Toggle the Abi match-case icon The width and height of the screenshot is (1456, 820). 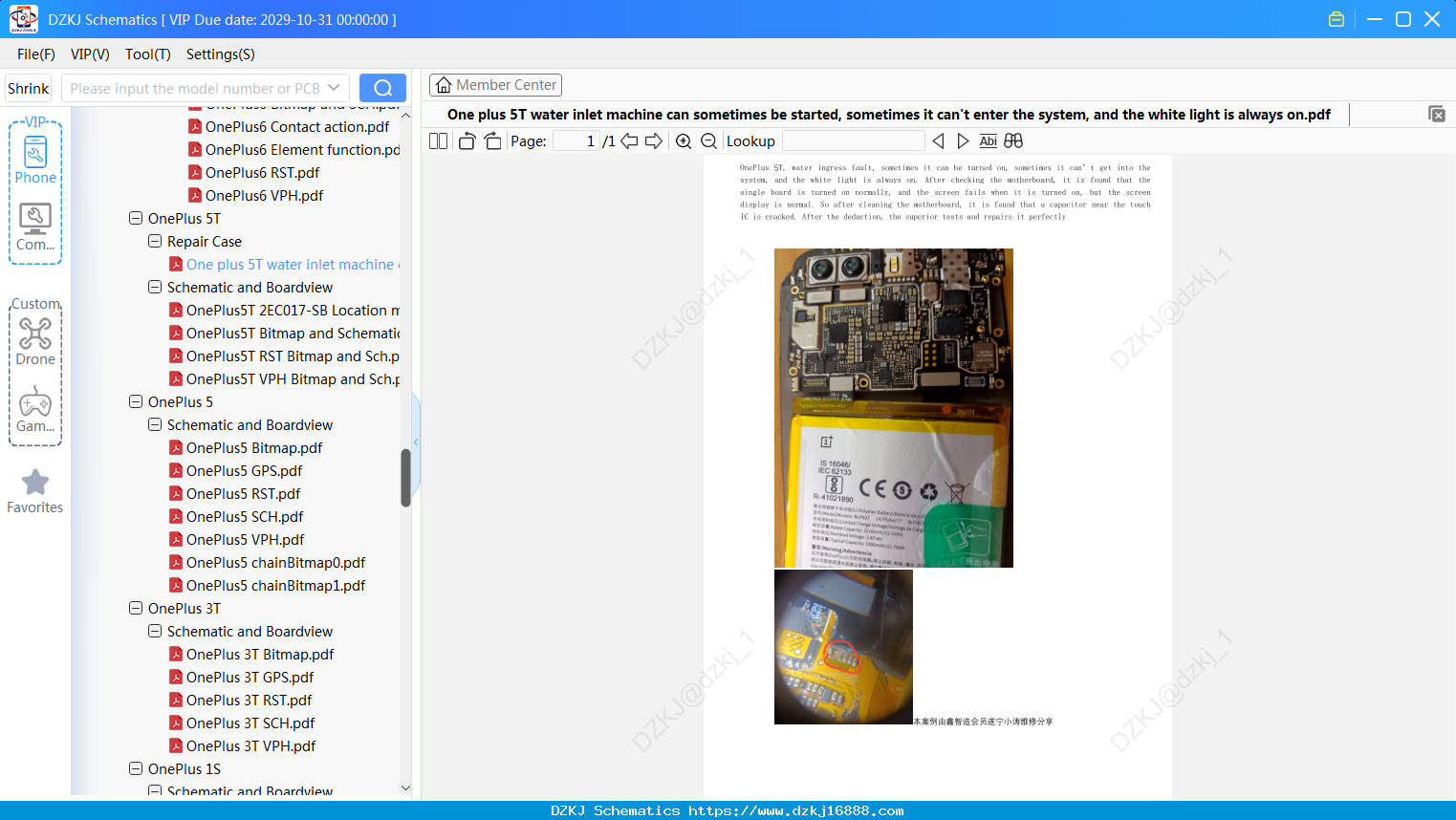click(988, 140)
